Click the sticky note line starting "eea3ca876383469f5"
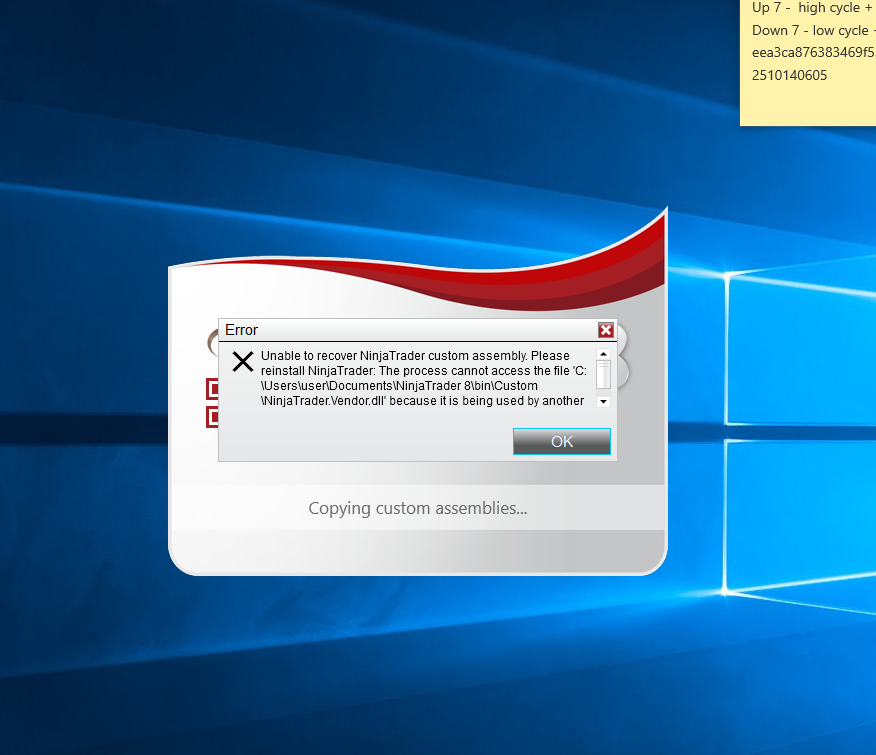The image size is (876, 755). click(813, 53)
